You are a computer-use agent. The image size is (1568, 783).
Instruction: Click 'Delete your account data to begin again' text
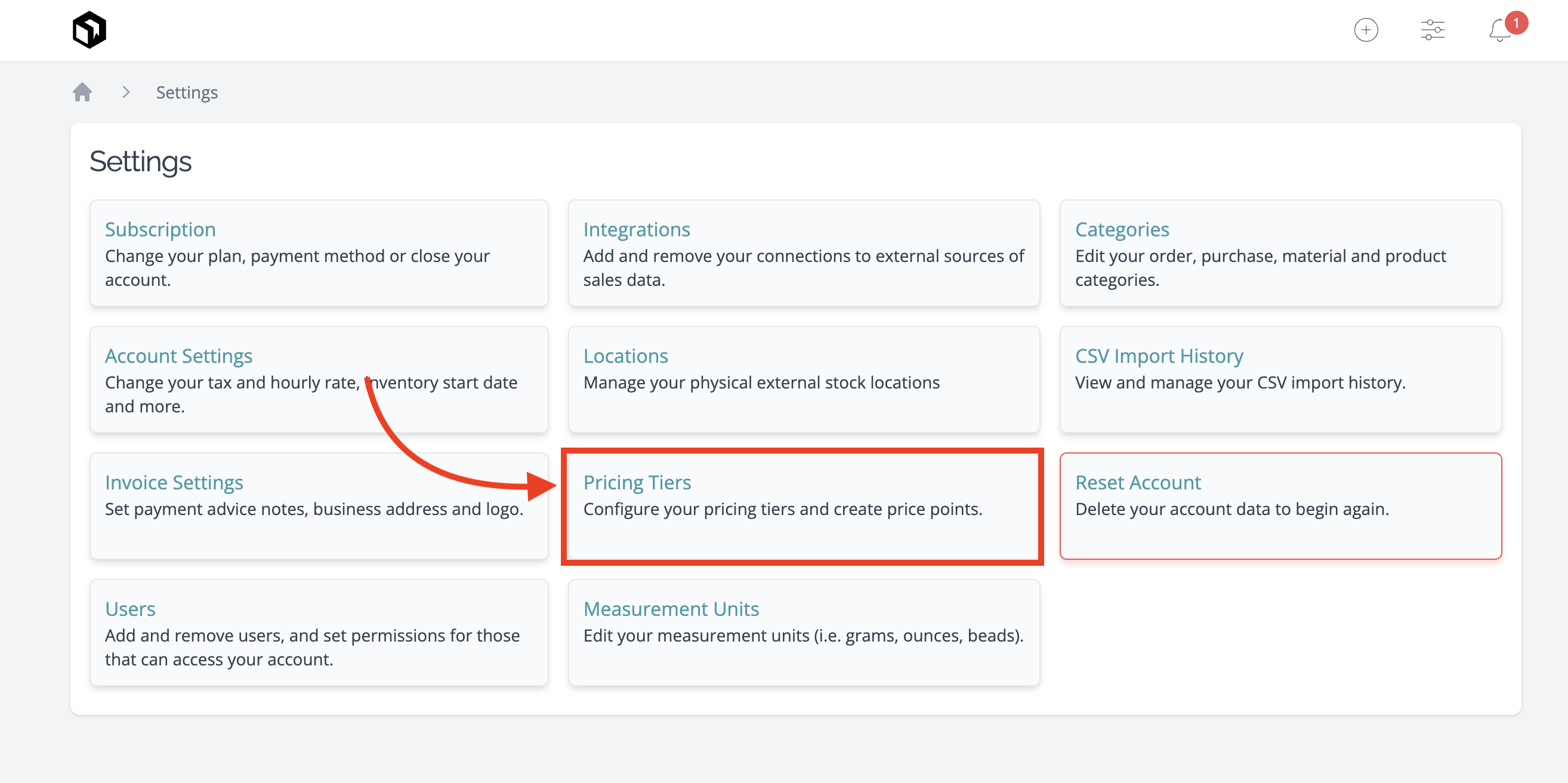(x=1232, y=509)
